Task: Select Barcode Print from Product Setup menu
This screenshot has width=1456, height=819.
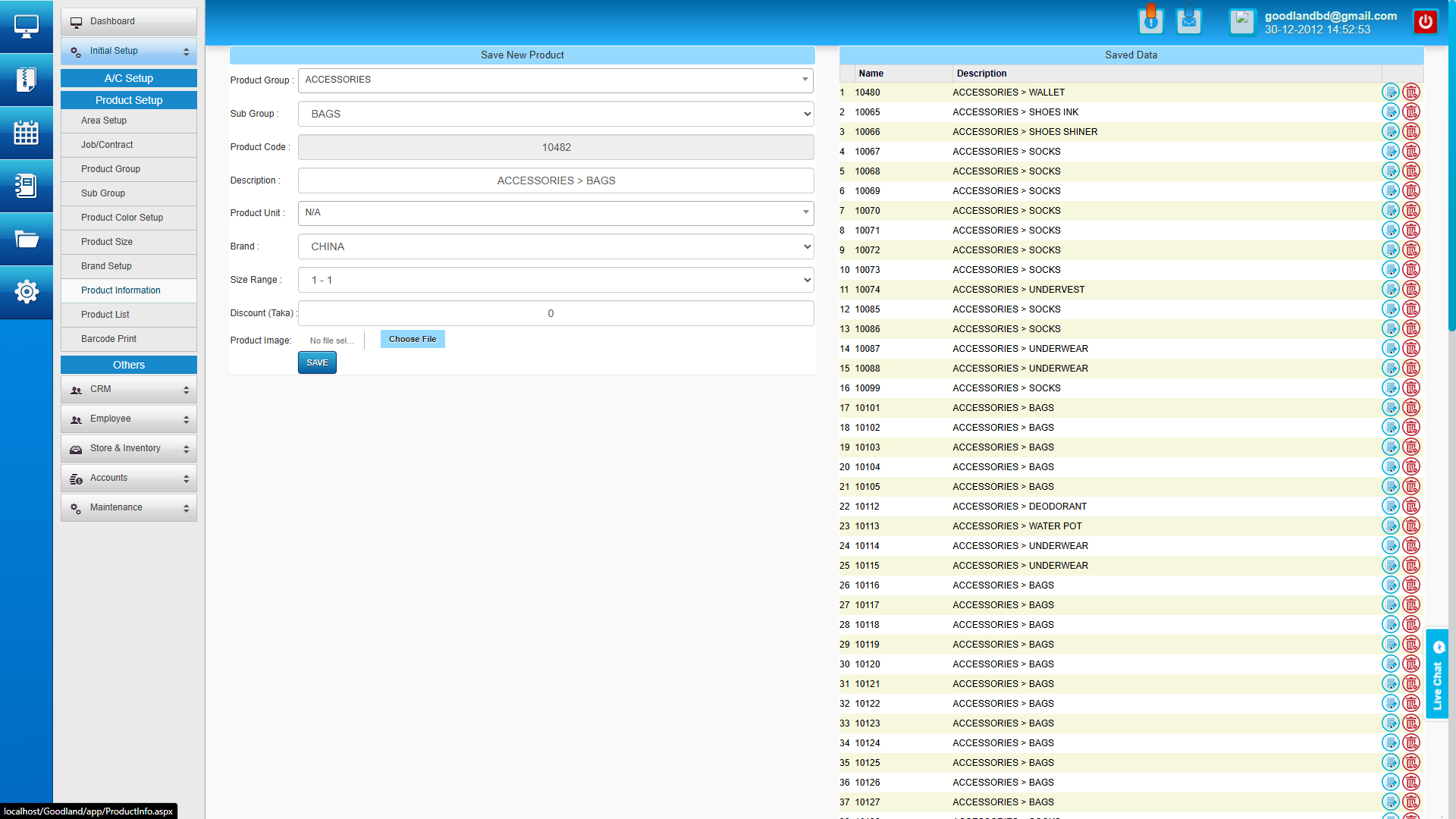Action: click(x=108, y=339)
